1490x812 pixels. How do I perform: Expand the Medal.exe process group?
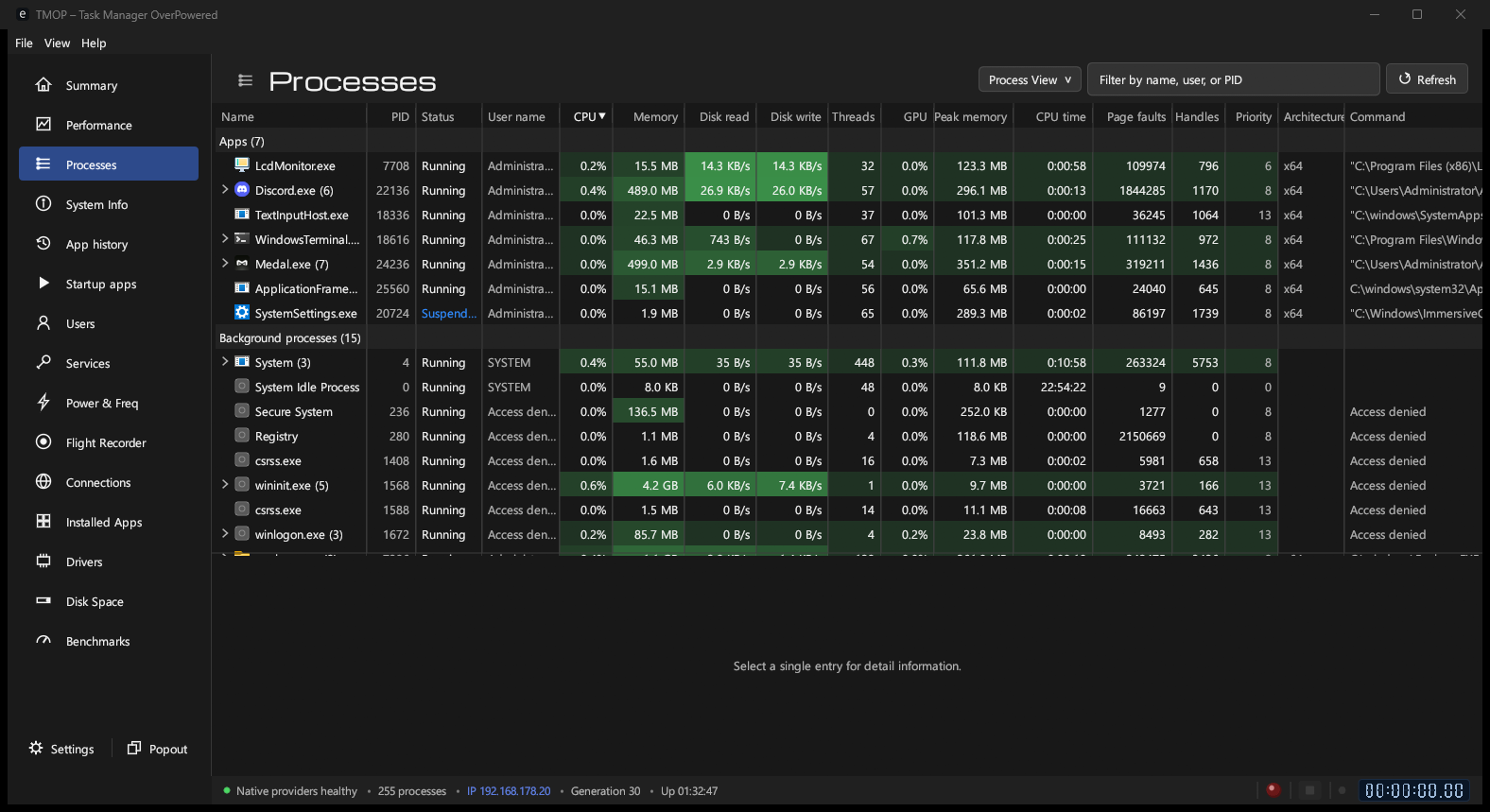tap(225, 264)
